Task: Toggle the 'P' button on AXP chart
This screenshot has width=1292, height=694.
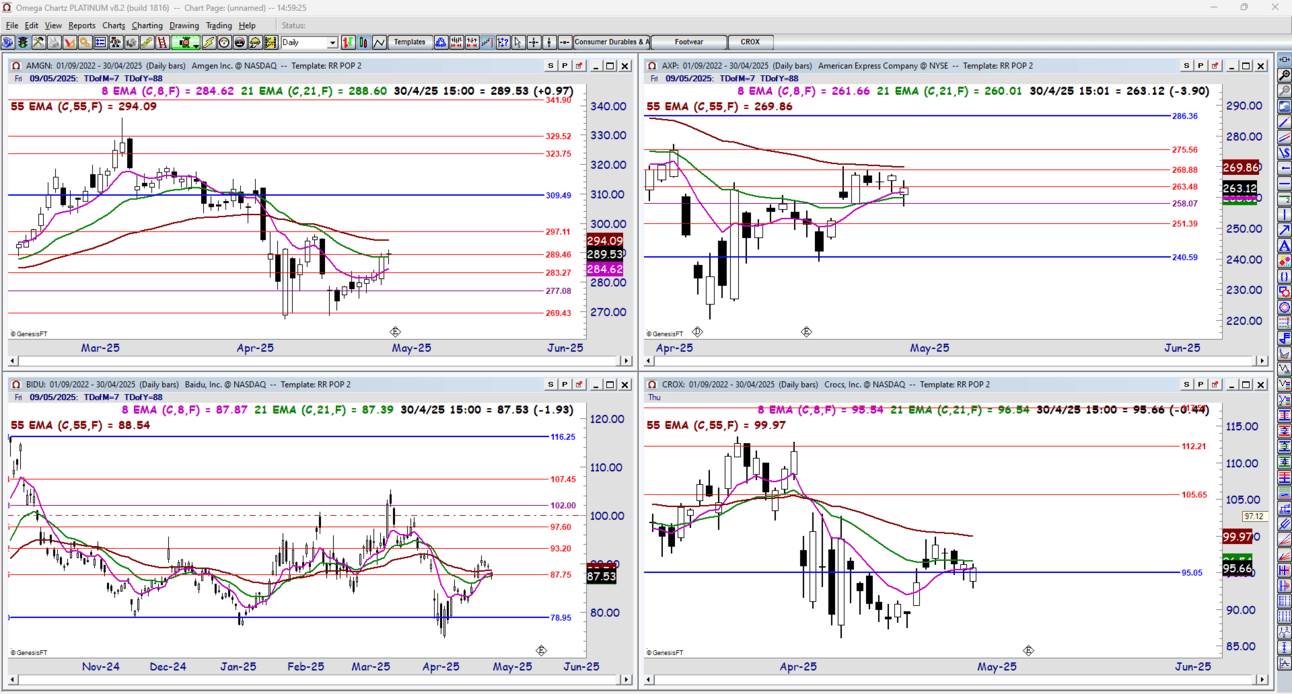Action: click(1200, 66)
